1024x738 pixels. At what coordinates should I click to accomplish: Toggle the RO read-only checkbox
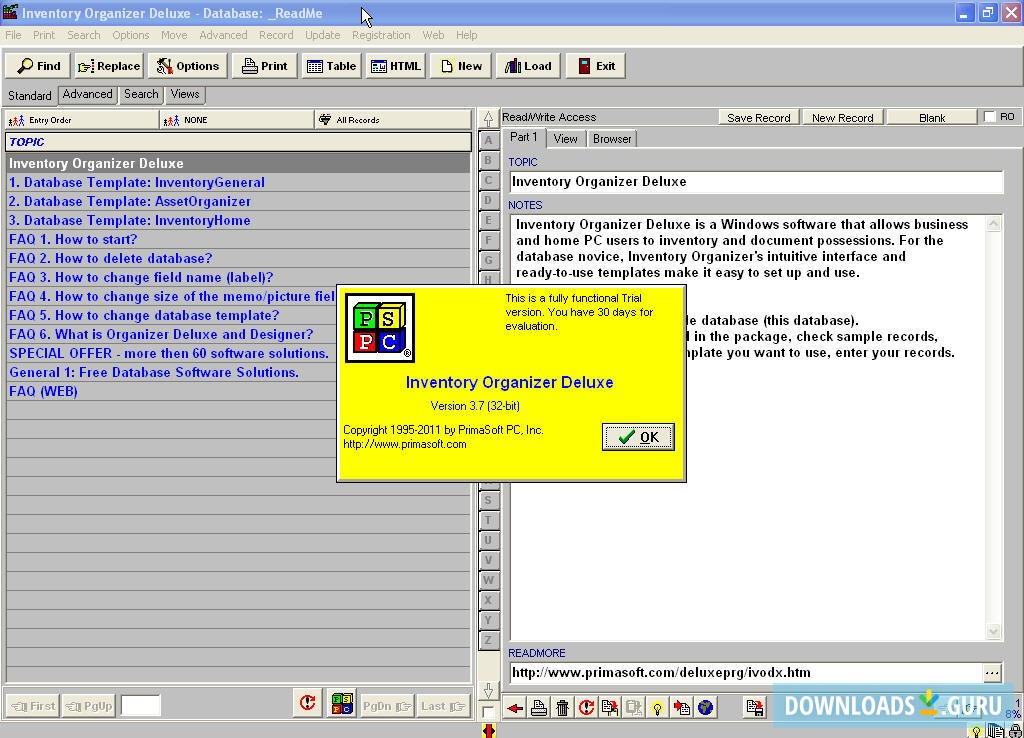point(989,117)
